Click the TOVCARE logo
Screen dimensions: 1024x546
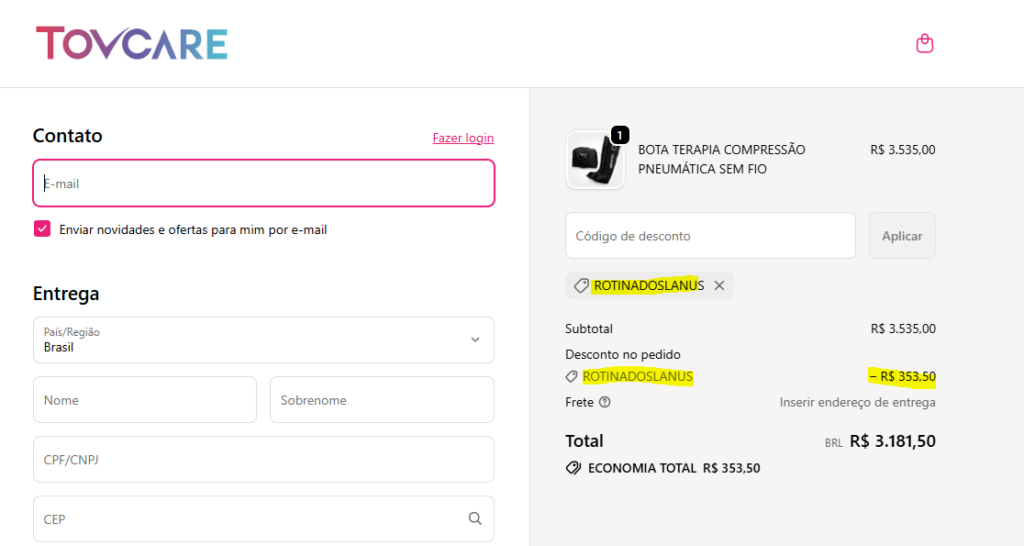point(132,43)
